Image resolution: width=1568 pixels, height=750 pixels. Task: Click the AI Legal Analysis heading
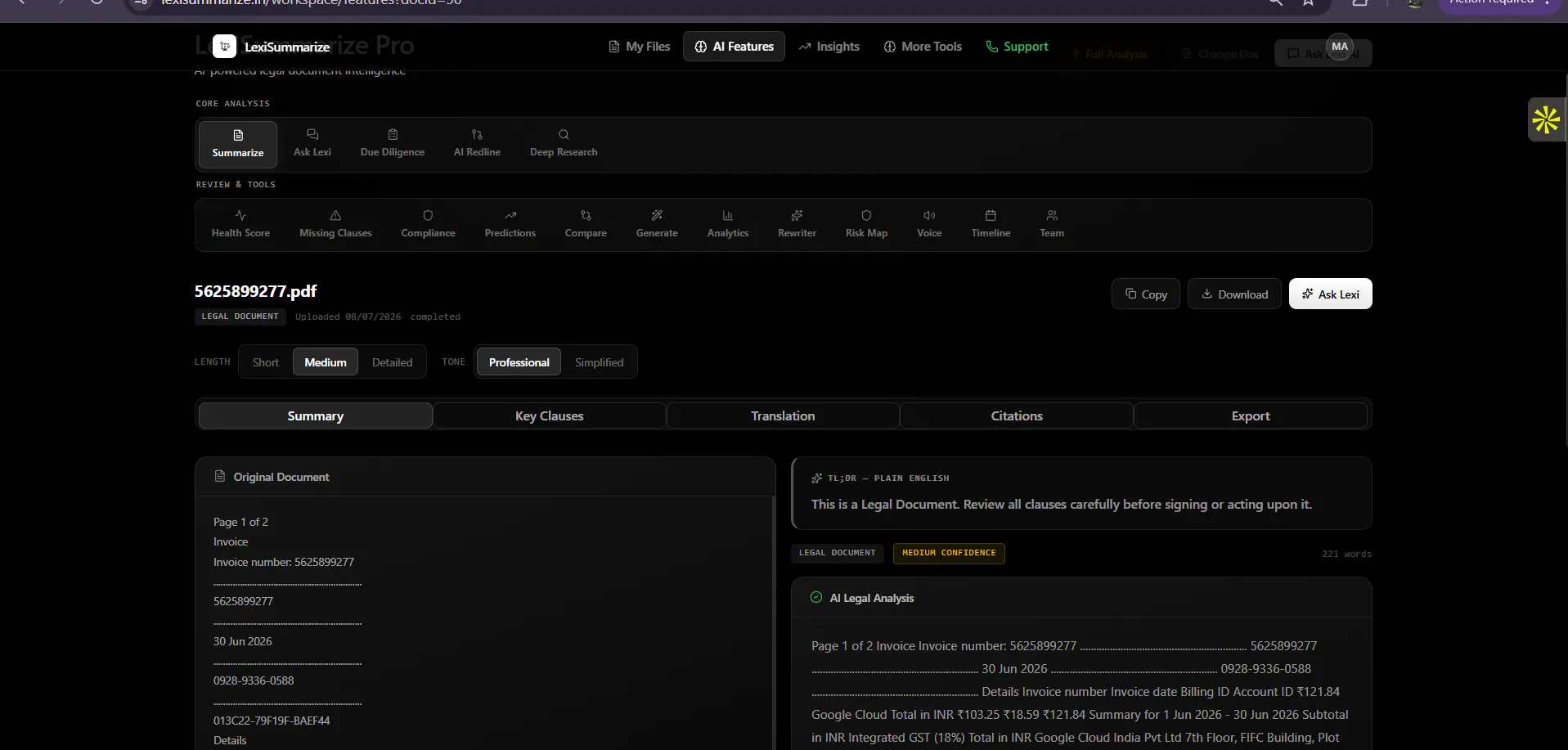(x=872, y=598)
